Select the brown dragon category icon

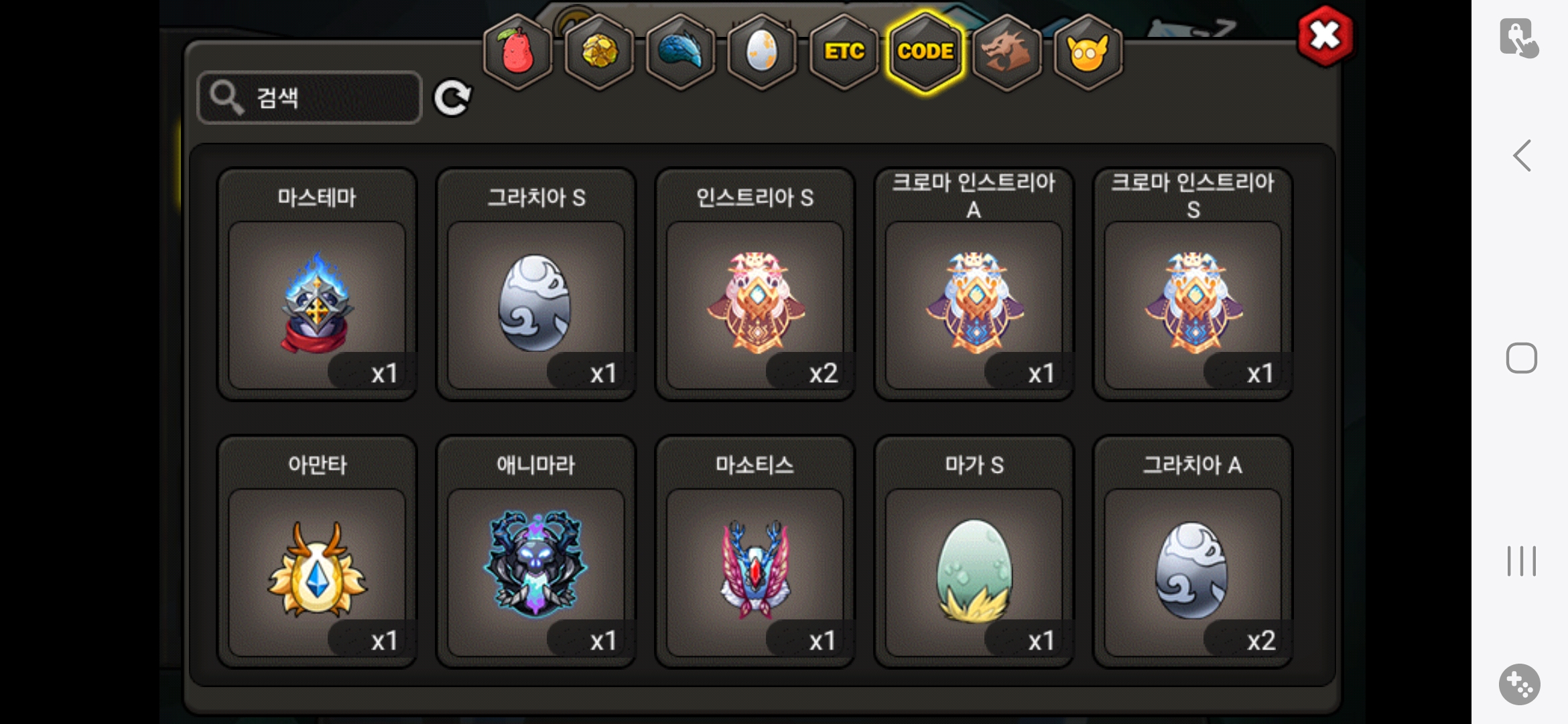click(1006, 52)
